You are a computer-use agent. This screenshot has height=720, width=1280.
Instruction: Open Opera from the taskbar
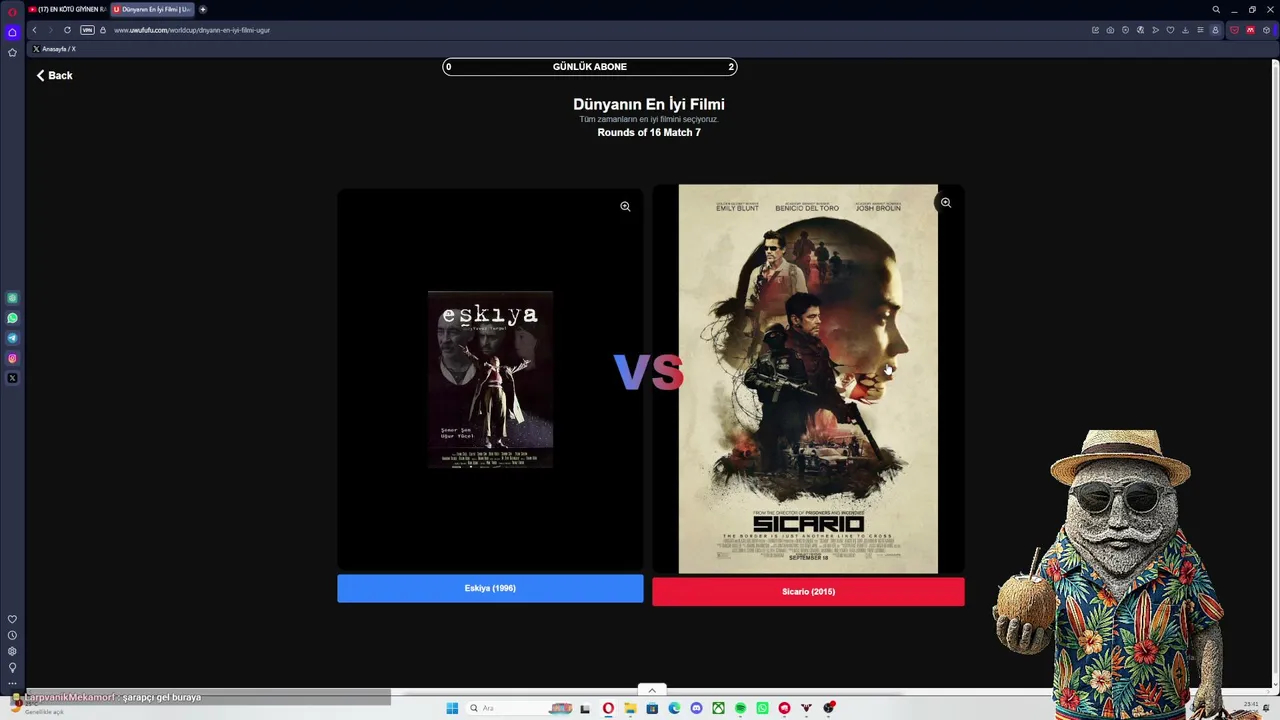608,708
